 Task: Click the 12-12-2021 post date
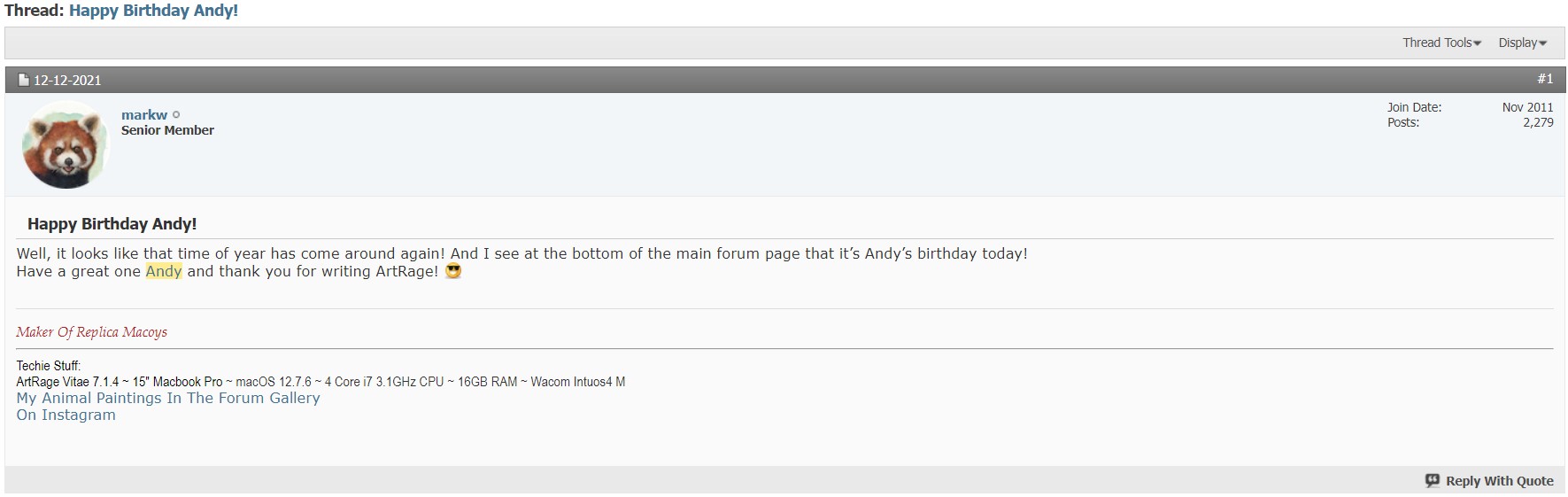[67, 80]
